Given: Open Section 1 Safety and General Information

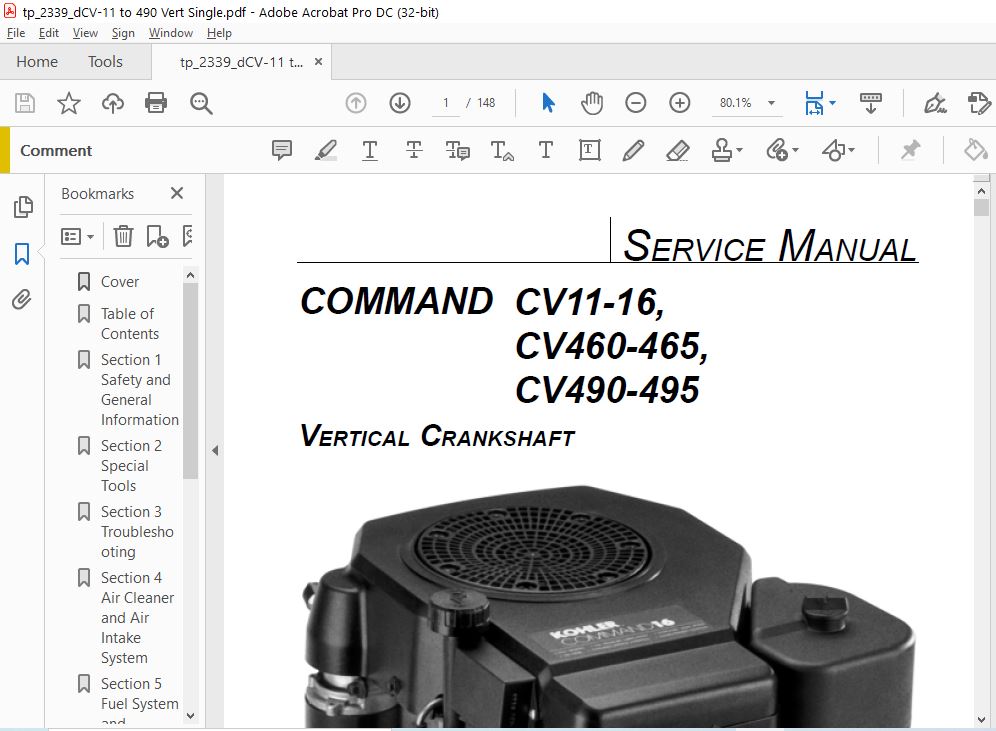Looking at the screenshot, I should coord(139,389).
